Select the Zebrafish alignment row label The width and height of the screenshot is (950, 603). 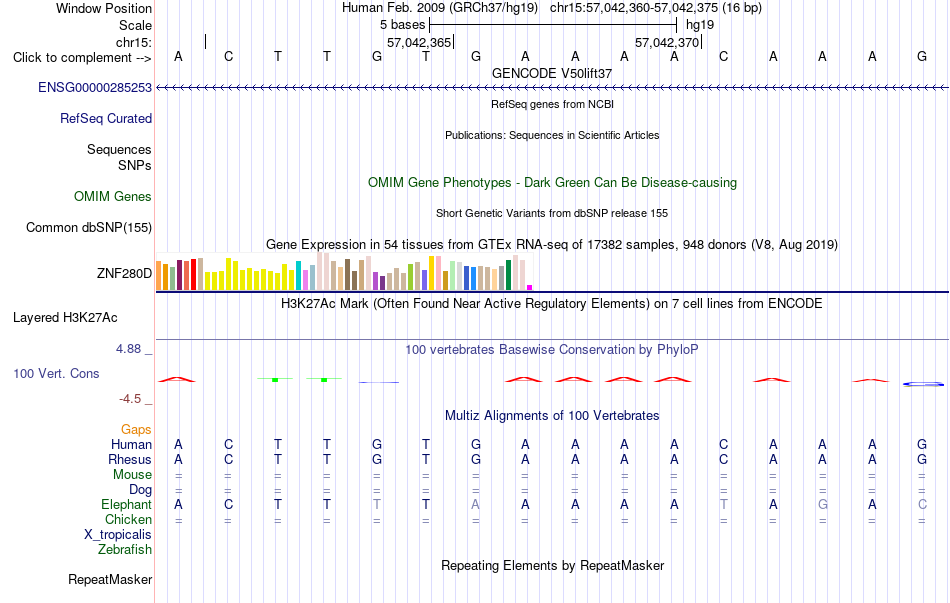coord(125,550)
